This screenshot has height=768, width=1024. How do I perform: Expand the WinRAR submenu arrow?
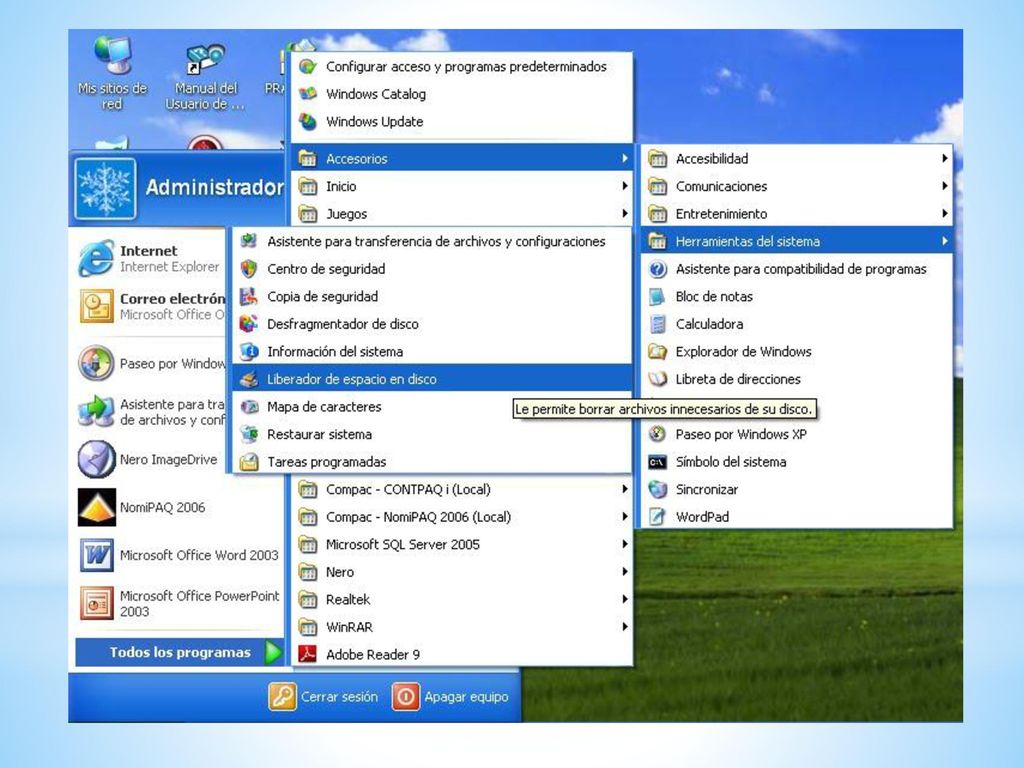tap(624, 627)
